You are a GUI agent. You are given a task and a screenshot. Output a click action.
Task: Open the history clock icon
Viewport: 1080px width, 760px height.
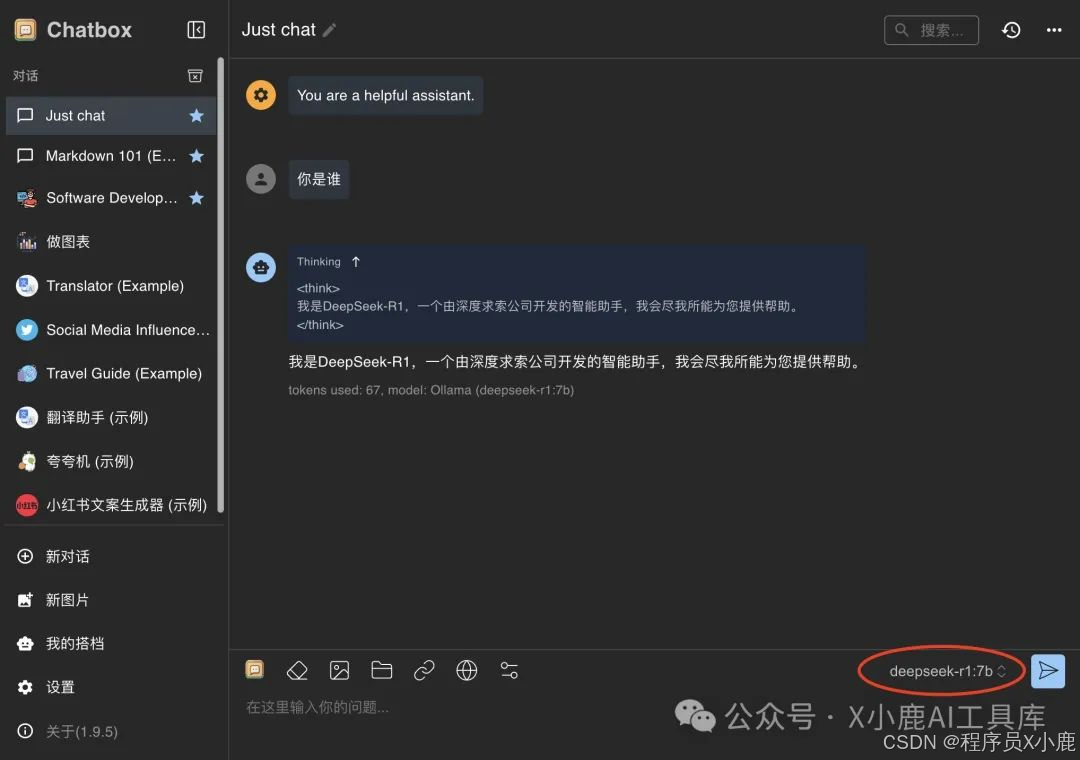click(x=1011, y=30)
